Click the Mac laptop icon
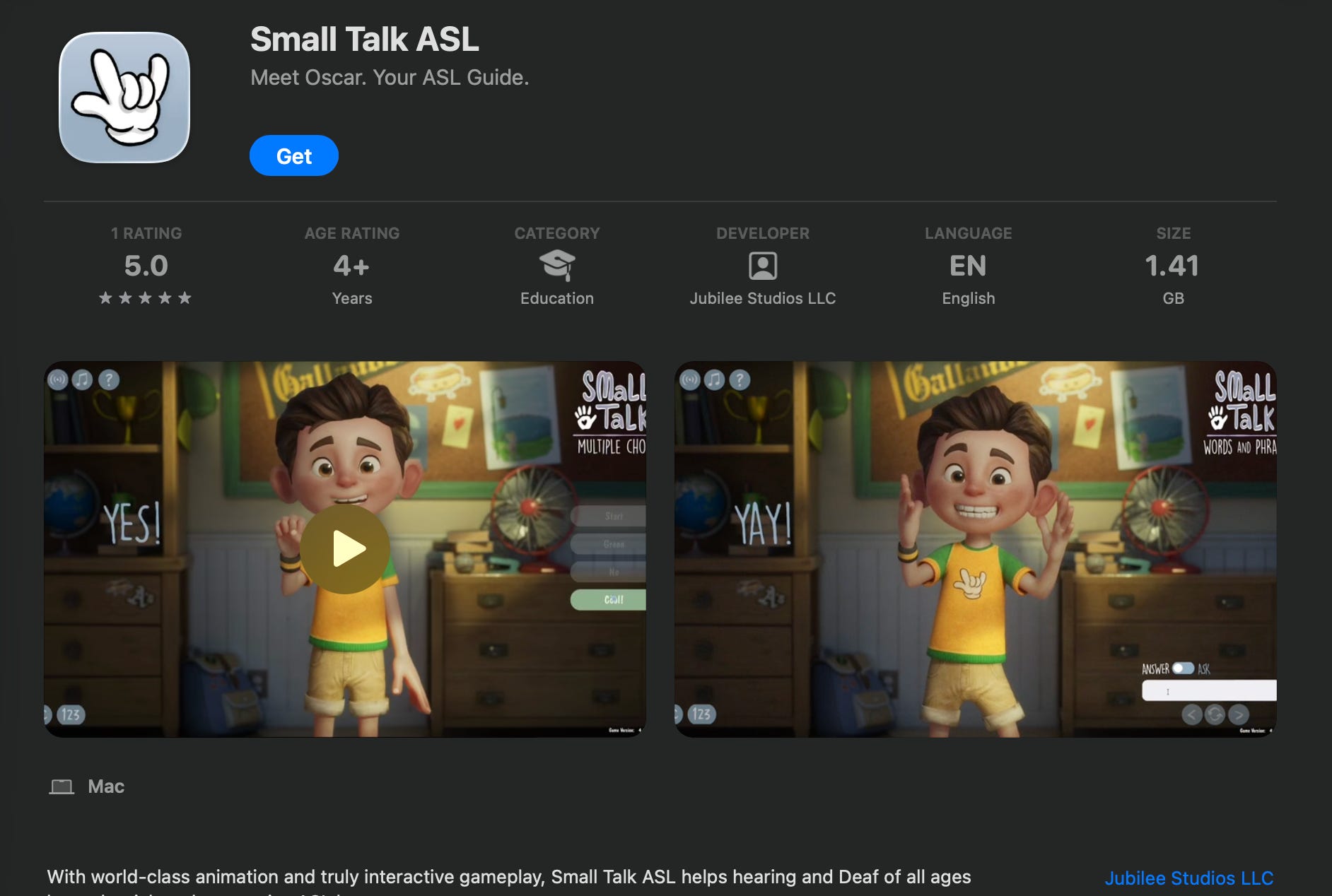The image size is (1332, 896). coord(62,786)
